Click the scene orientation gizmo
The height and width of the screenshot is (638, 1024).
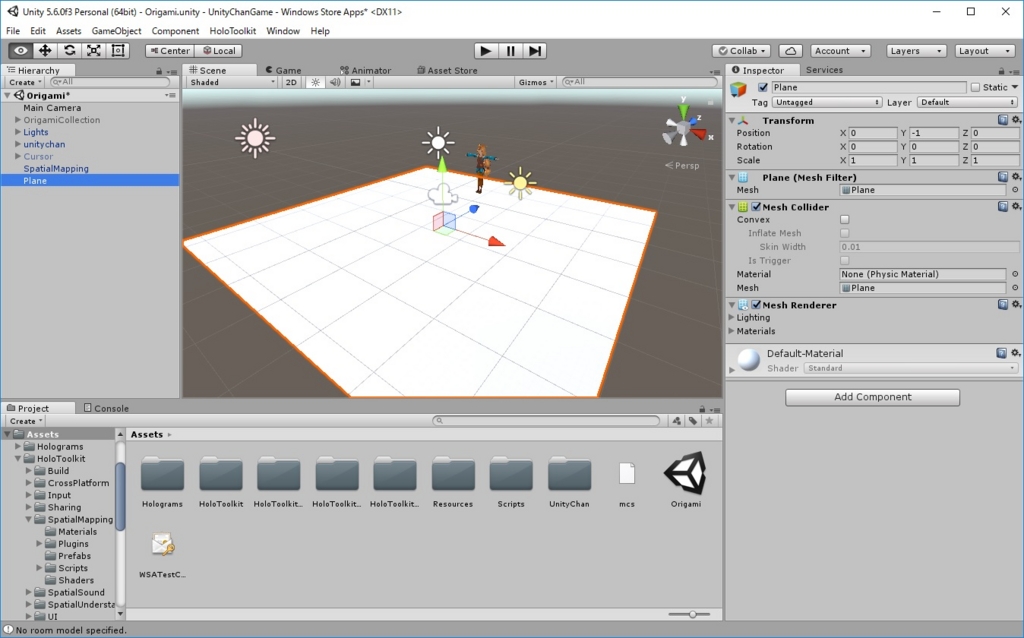pyautogui.click(x=683, y=127)
